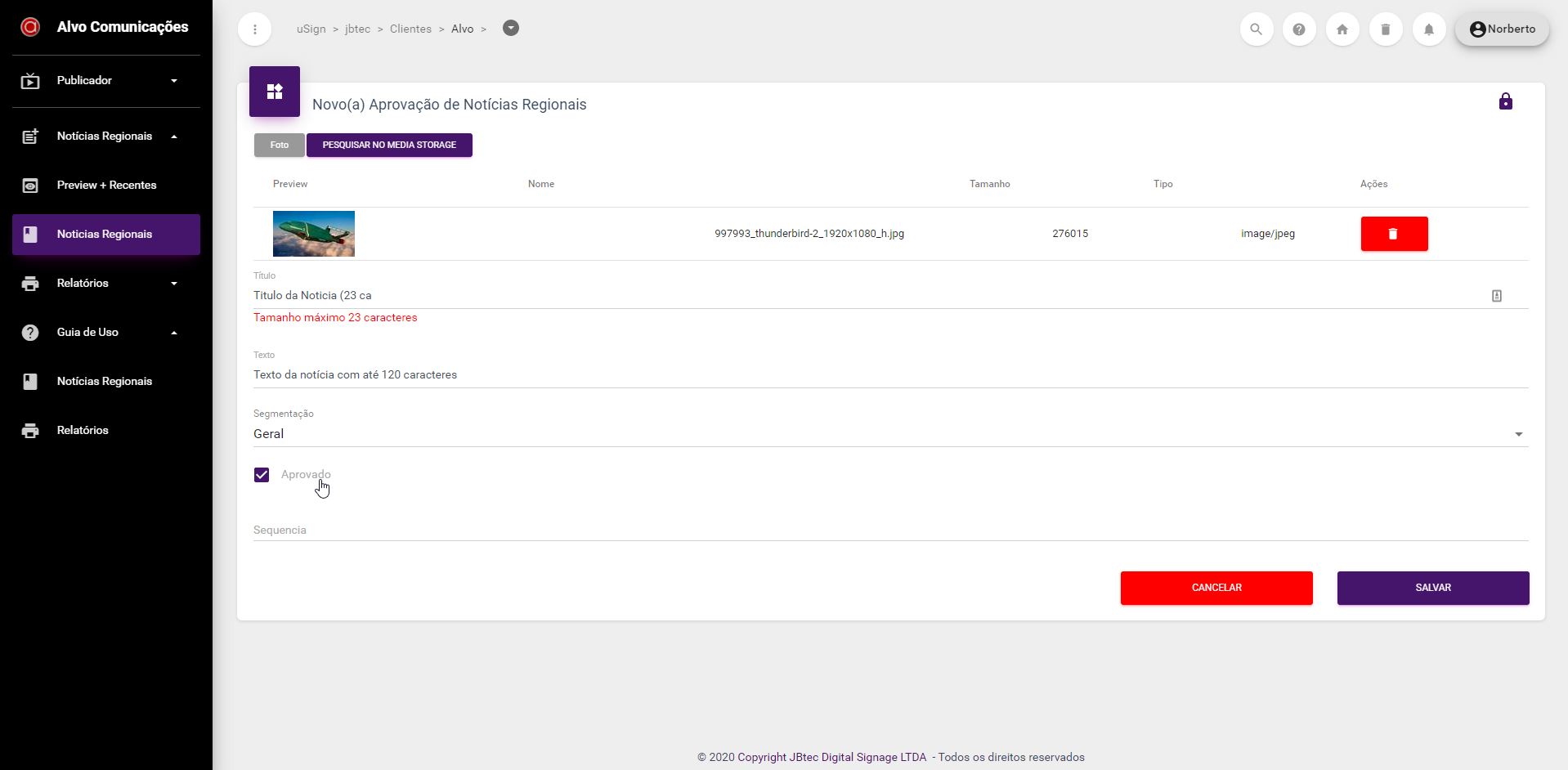Delete the thunderbird image with the red trash button
The width and height of the screenshot is (1568, 770).
pyautogui.click(x=1394, y=234)
